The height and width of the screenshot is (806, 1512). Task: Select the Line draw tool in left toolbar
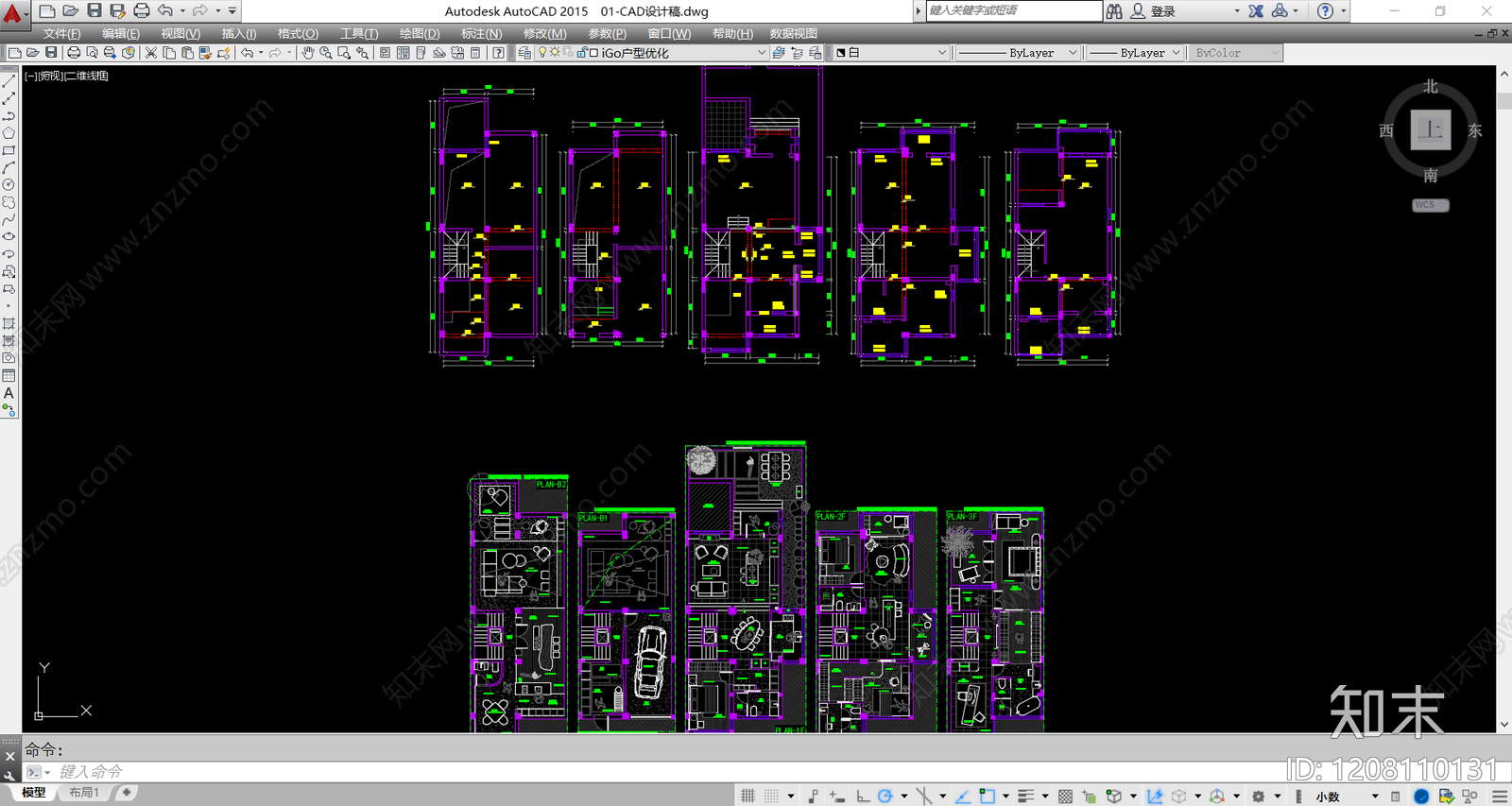point(9,82)
